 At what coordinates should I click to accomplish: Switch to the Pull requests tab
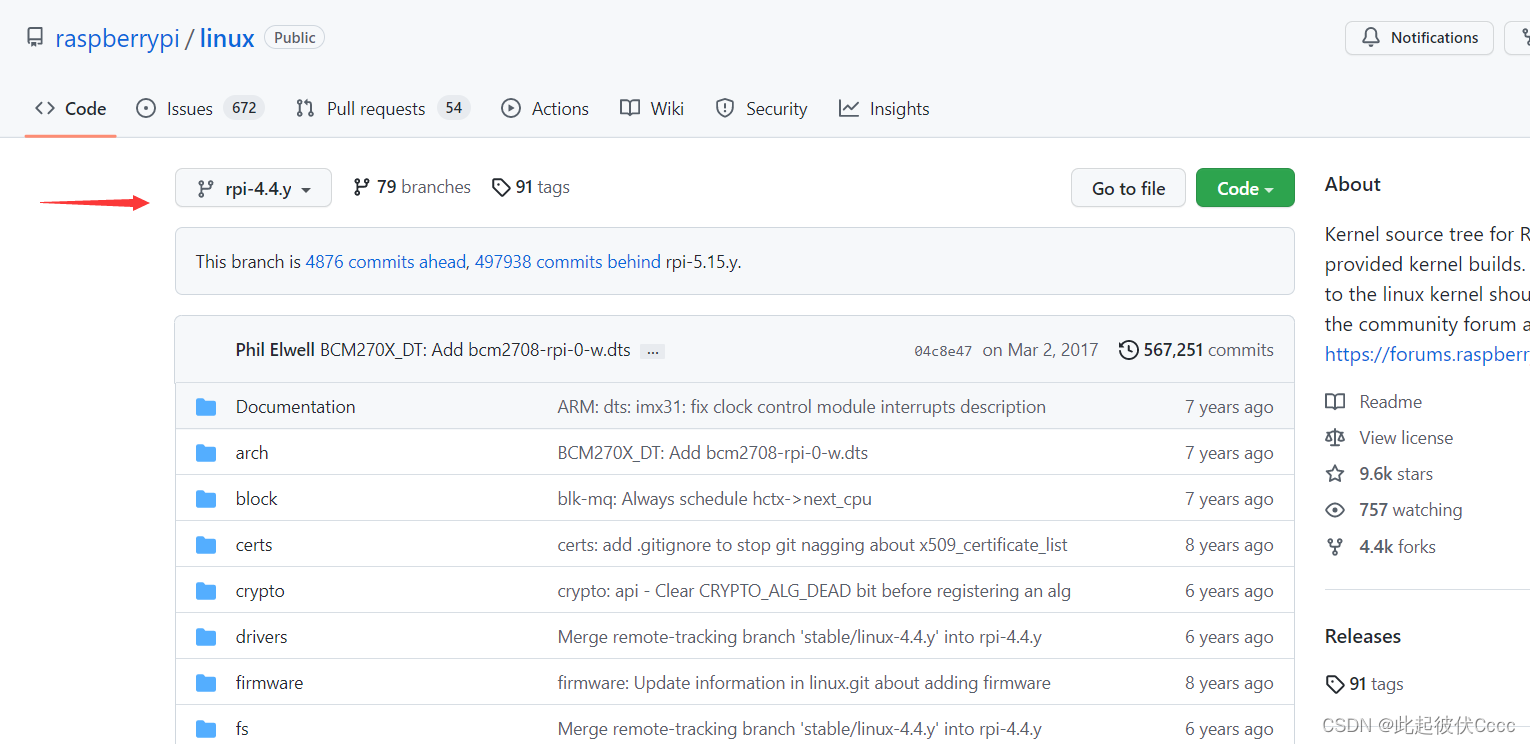[x=382, y=108]
